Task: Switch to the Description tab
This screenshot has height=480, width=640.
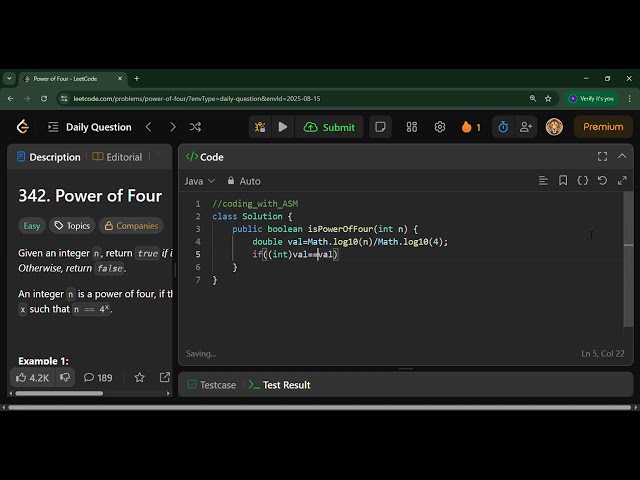Action: (49, 157)
